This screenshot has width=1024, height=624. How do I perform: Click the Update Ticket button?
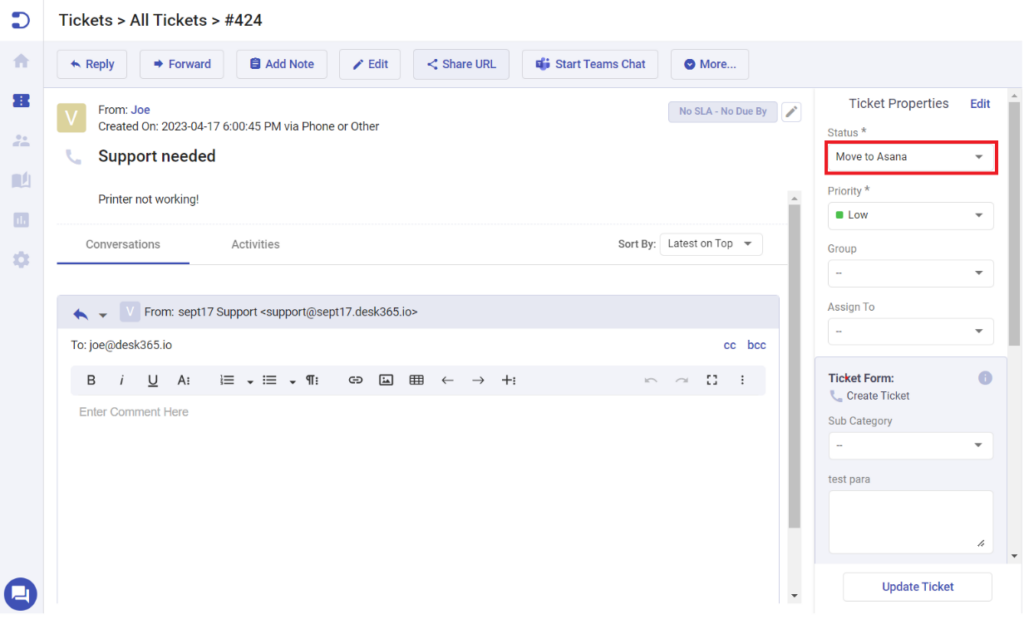point(918,587)
